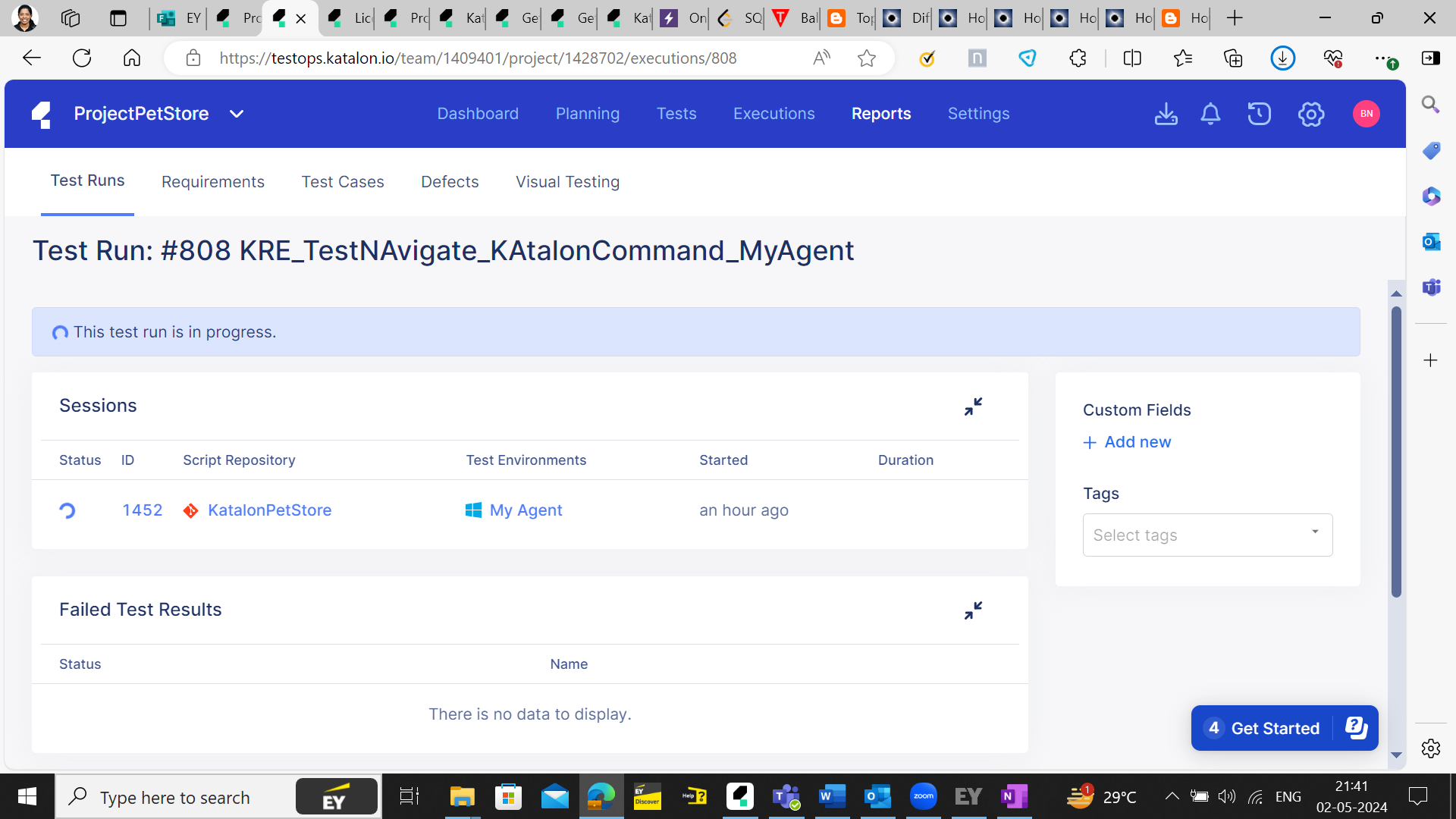Open the Executions menu
The width and height of the screenshot is (1456, 819).
tap(773, 114)
